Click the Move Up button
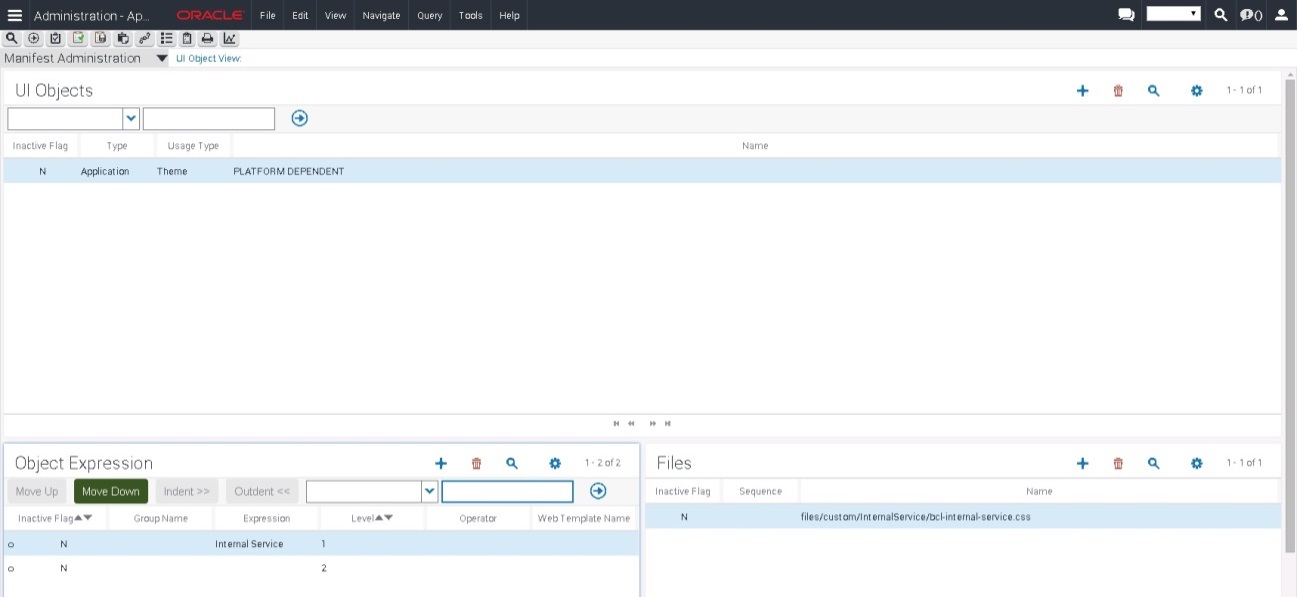Image resolution: width=1297 pixels, height=597 pixels. pyautogui.click(x=37, y=491)
